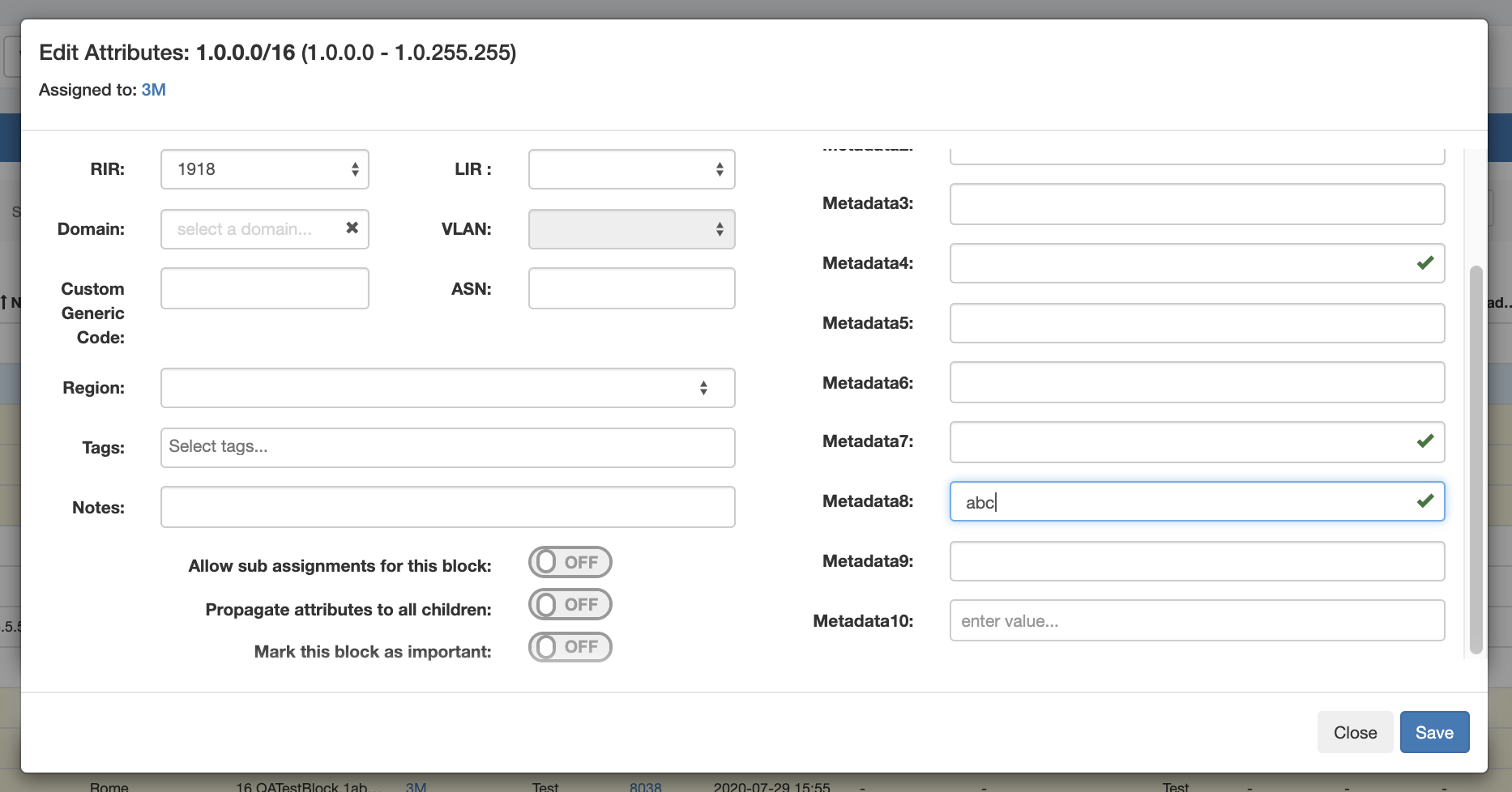Click into the Notes text field
This screenshot has width=1512, height=792.
(447, 507)
